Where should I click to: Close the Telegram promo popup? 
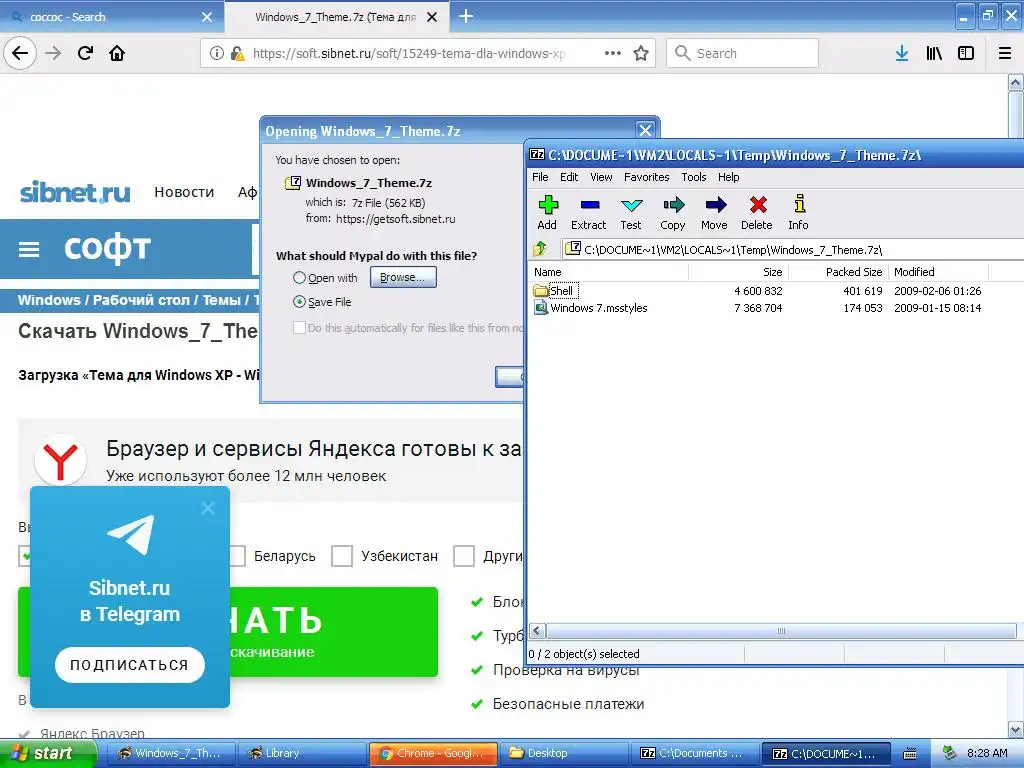click(x=208, y=508)
